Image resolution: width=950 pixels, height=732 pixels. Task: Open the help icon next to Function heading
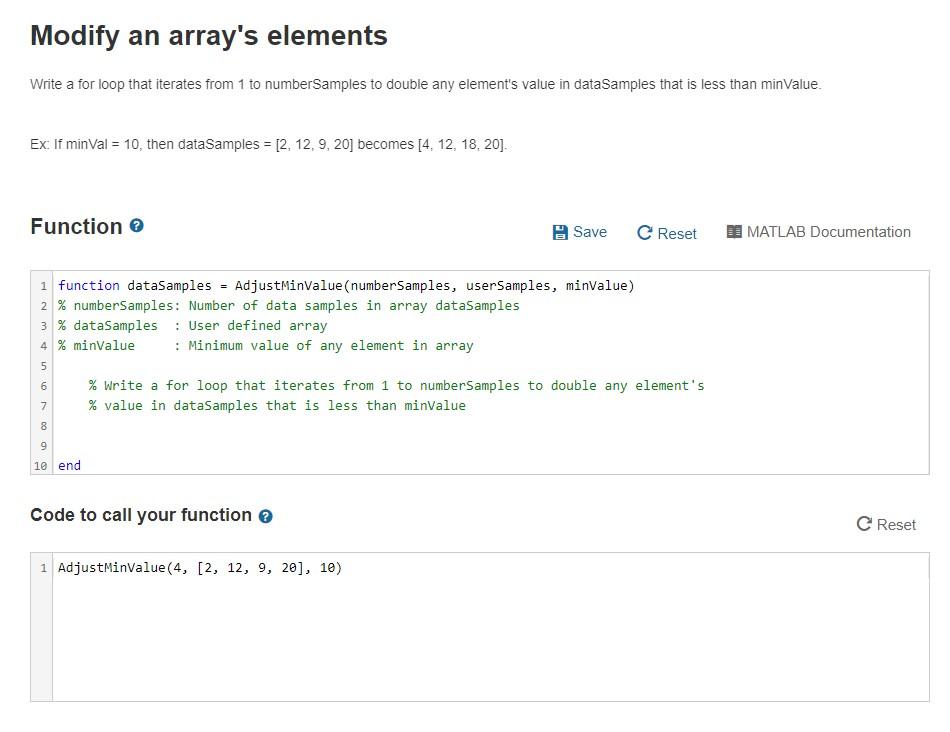tap(137, 226)
